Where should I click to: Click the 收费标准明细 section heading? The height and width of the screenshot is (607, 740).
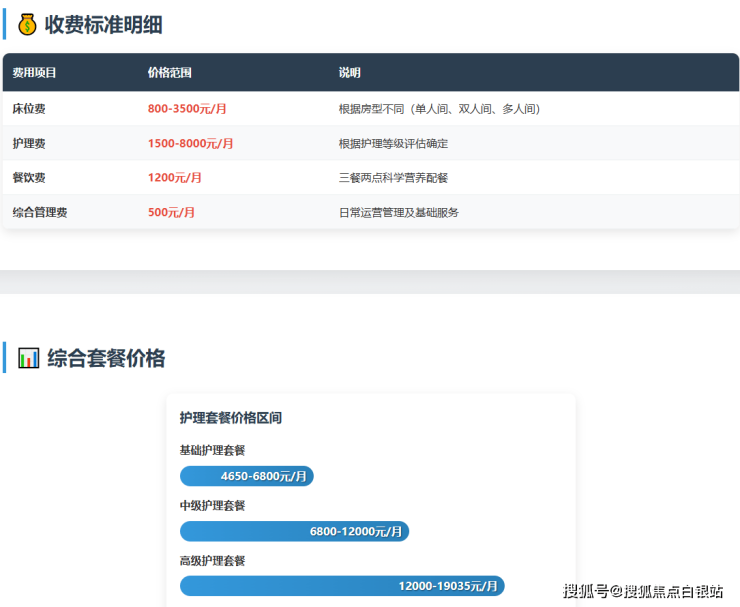103,25
